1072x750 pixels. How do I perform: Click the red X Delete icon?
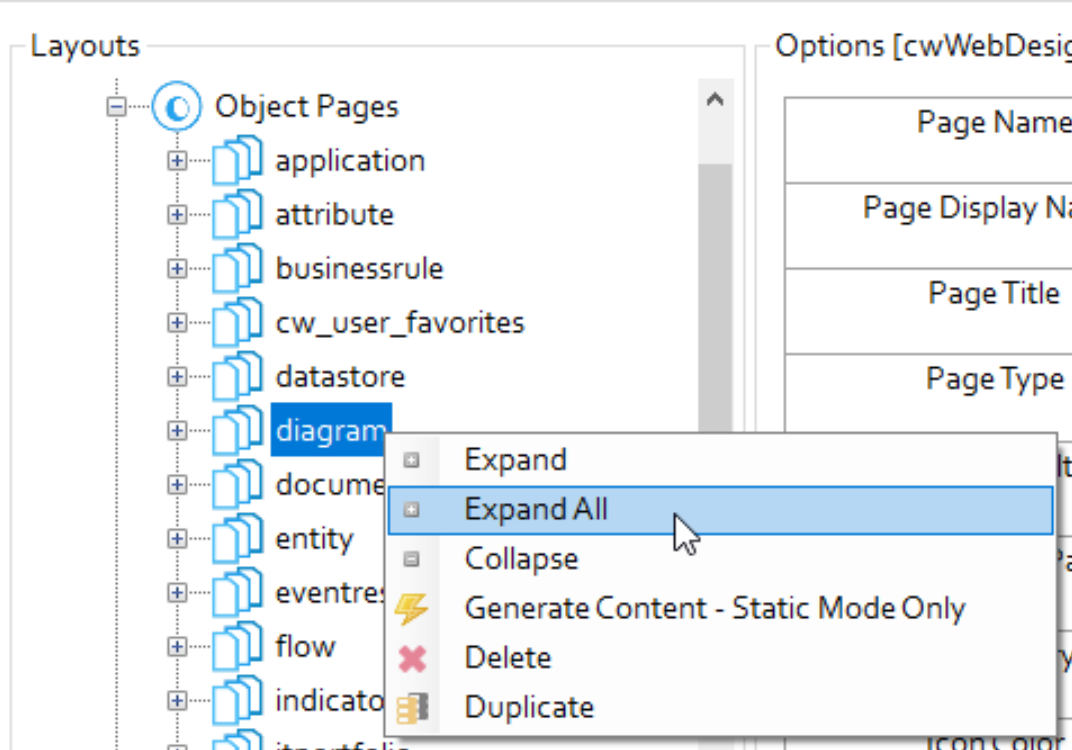click(x=411, y=658)
